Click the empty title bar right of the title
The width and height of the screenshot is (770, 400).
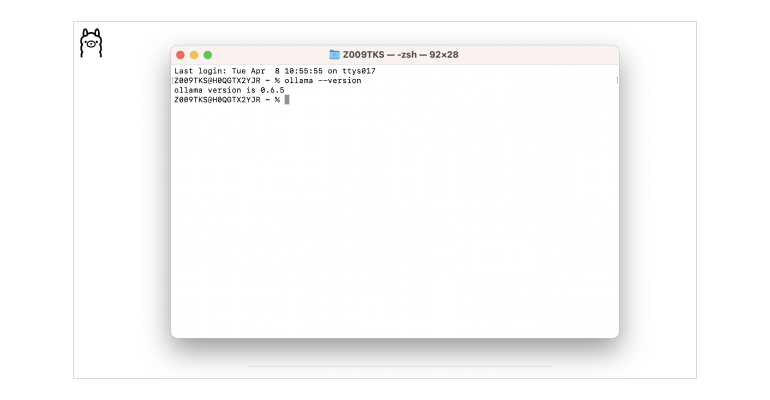(540, 55)
